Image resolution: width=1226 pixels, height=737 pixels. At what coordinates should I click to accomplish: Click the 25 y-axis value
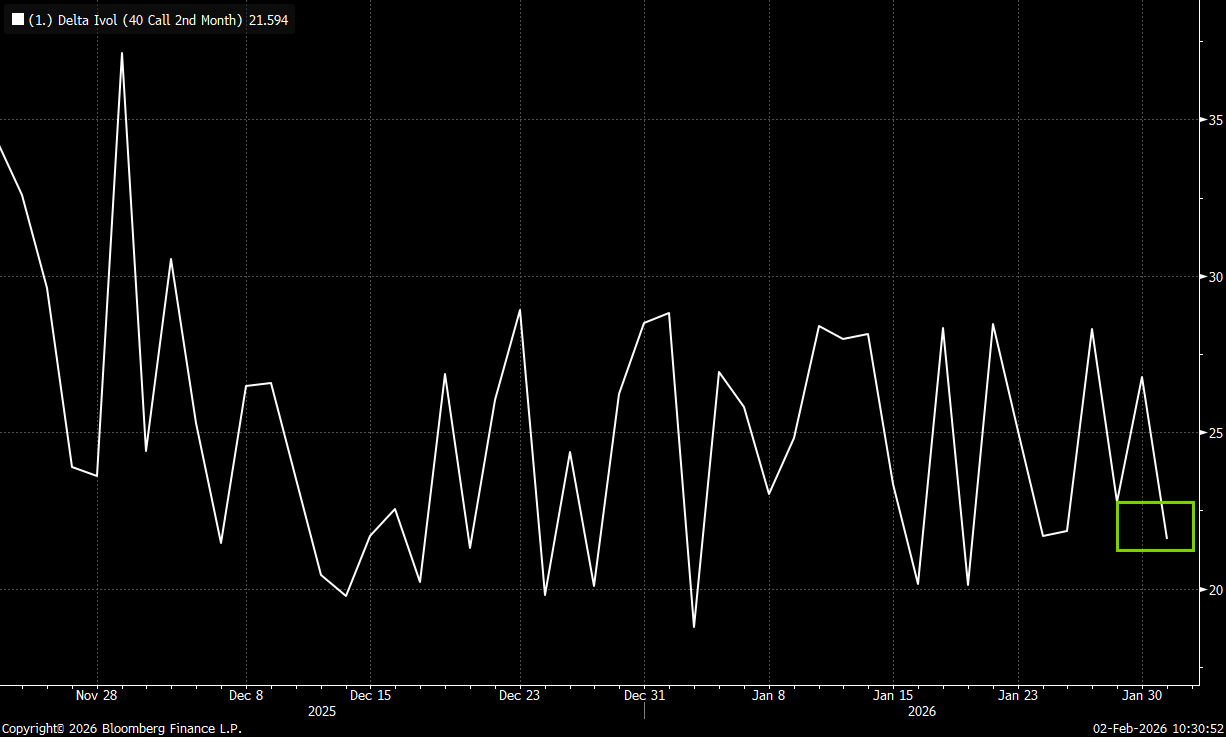coord(1216,433)
